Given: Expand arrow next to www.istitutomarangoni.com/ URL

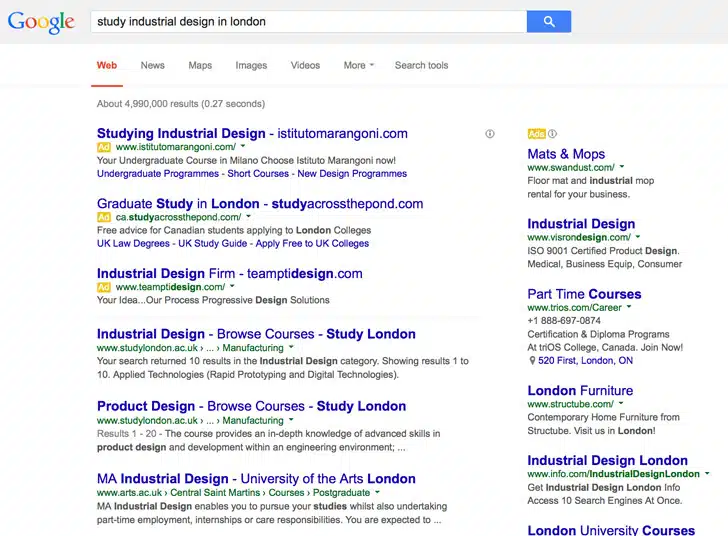Looking at the screenshot, I should click(x=243, y=146).
